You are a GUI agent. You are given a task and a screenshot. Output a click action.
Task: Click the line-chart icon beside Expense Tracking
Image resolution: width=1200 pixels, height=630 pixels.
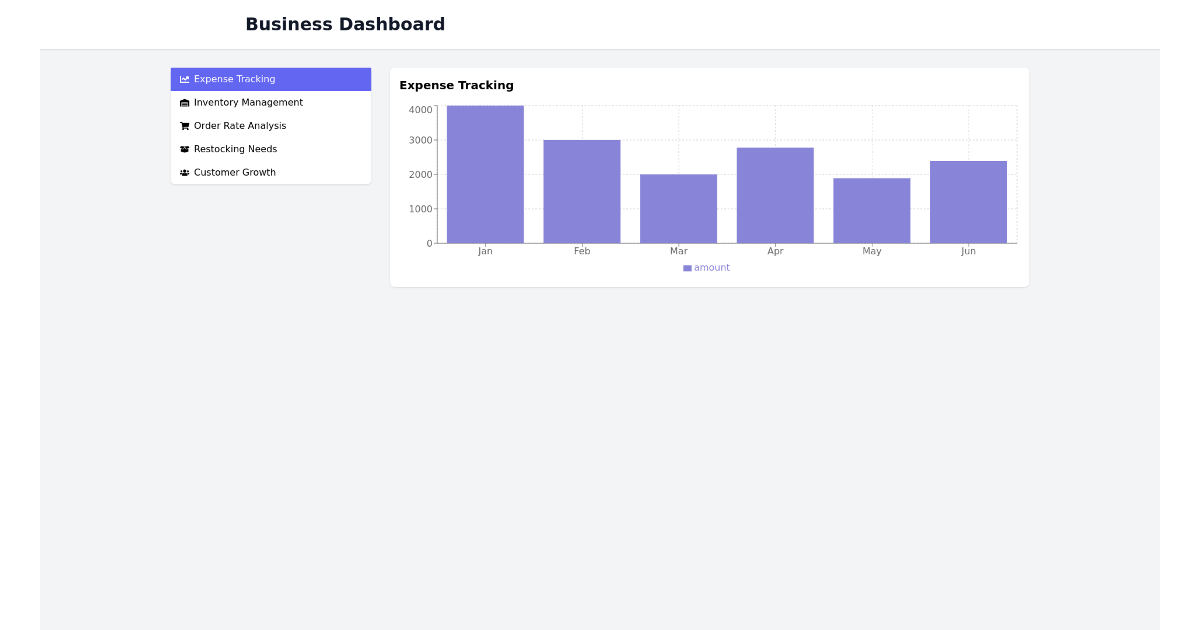click(184, 78)
